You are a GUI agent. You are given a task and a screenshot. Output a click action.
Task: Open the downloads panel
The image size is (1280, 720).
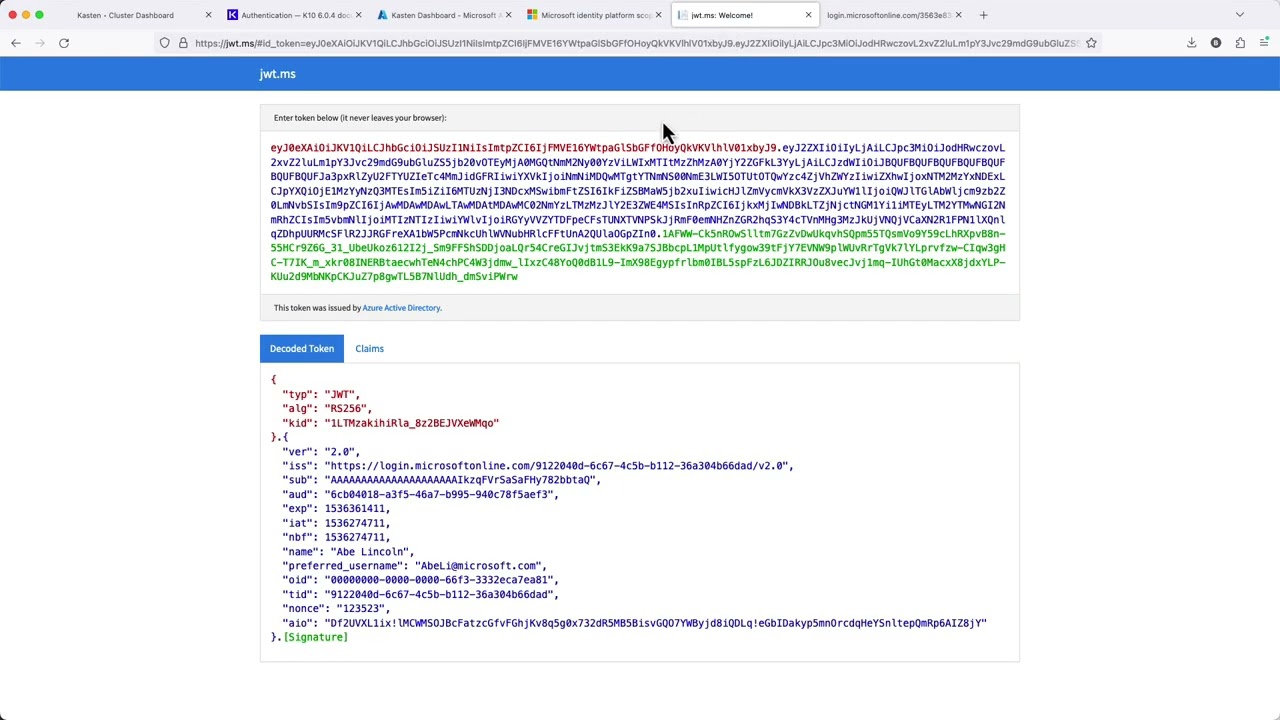(1192, 43)
